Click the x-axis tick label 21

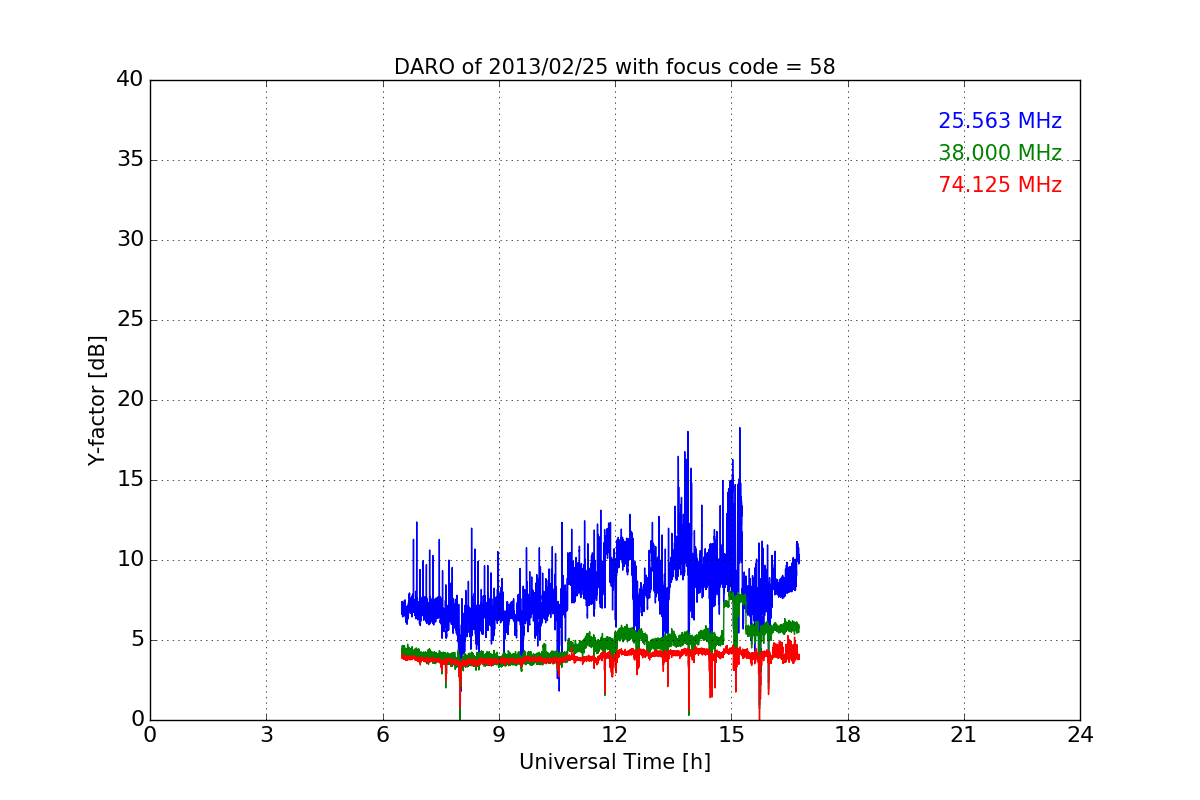click(964, 734)
